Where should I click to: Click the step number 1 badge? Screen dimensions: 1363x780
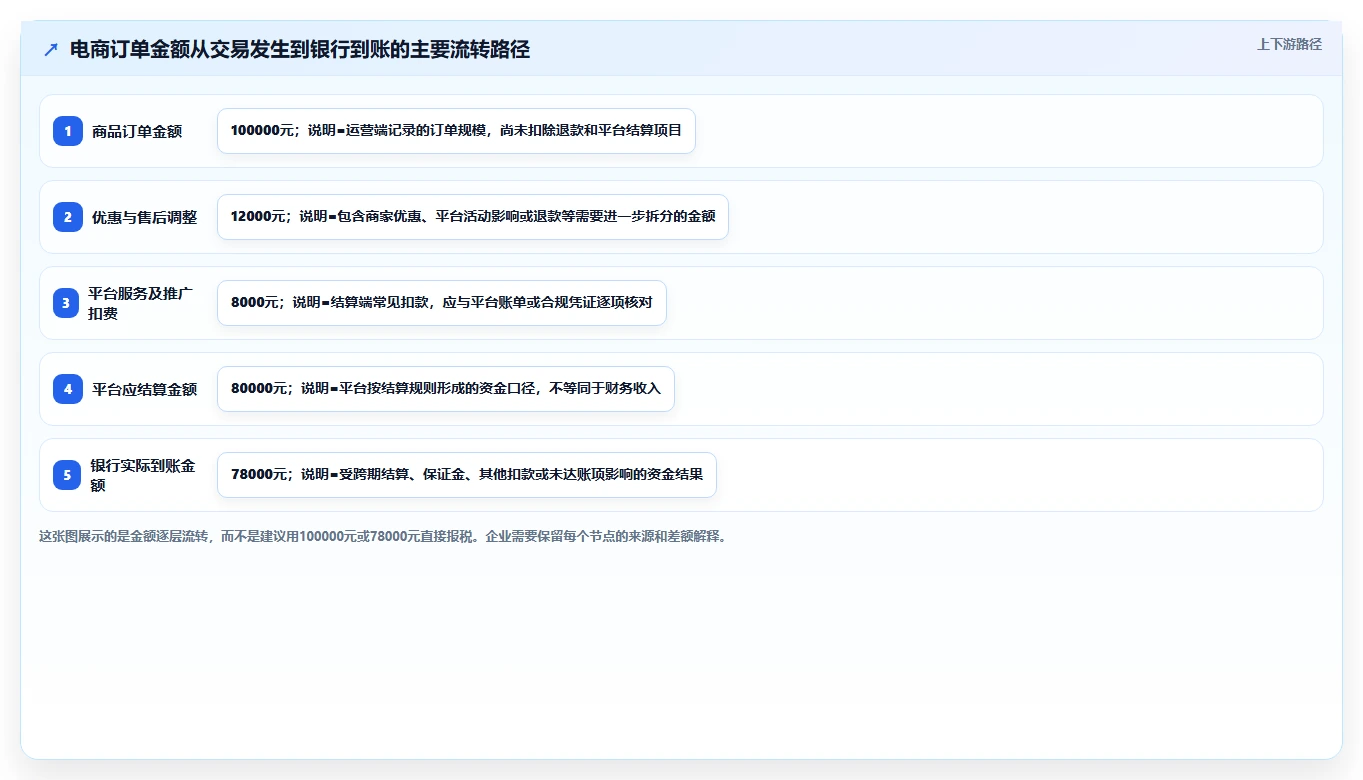[x=68, y=131]
